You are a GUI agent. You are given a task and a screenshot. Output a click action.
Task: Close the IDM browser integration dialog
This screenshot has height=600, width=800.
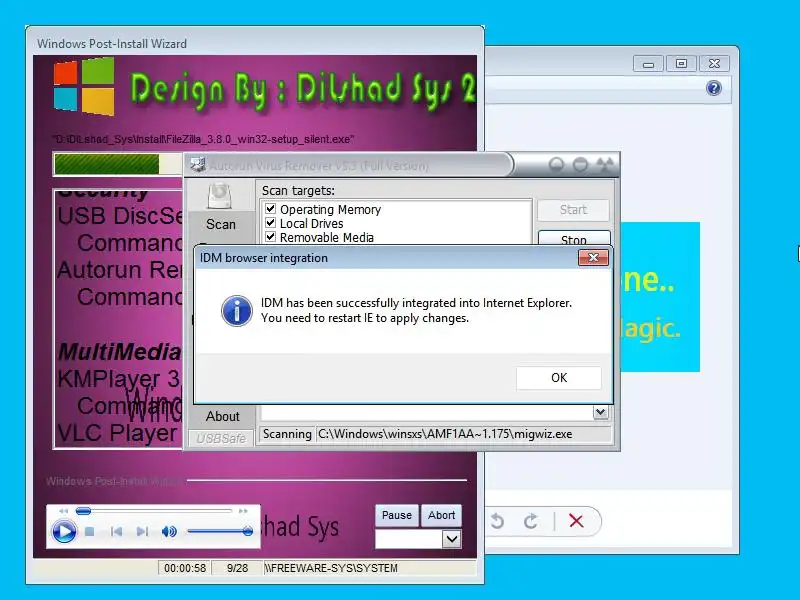point(593,258)
